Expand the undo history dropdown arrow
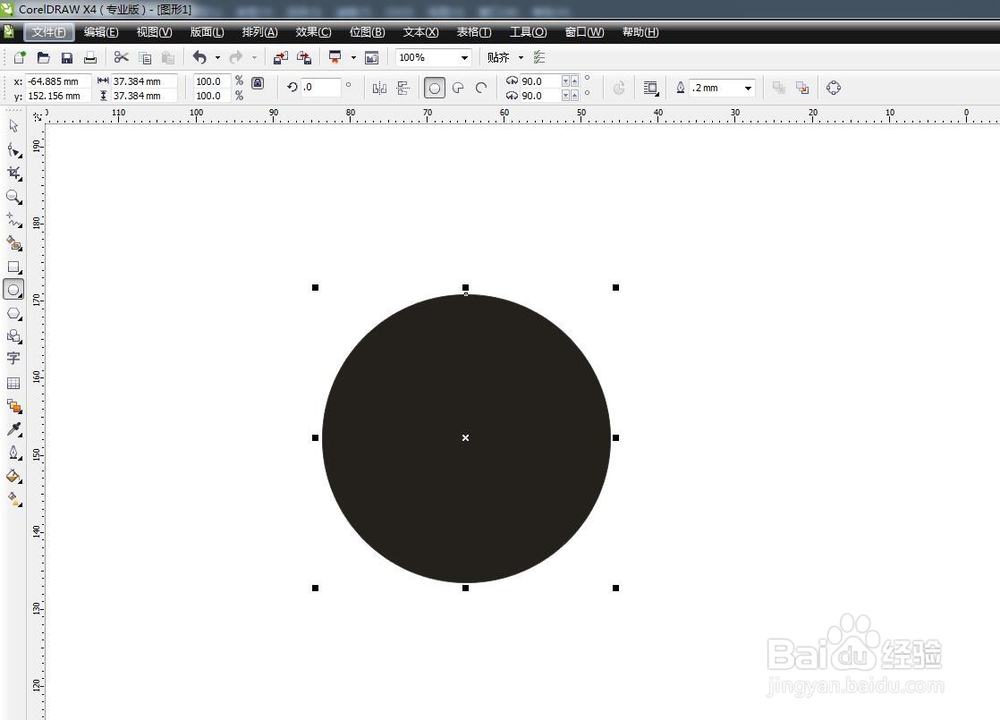This screenshot has height=720, width=1000. point(217,57)
